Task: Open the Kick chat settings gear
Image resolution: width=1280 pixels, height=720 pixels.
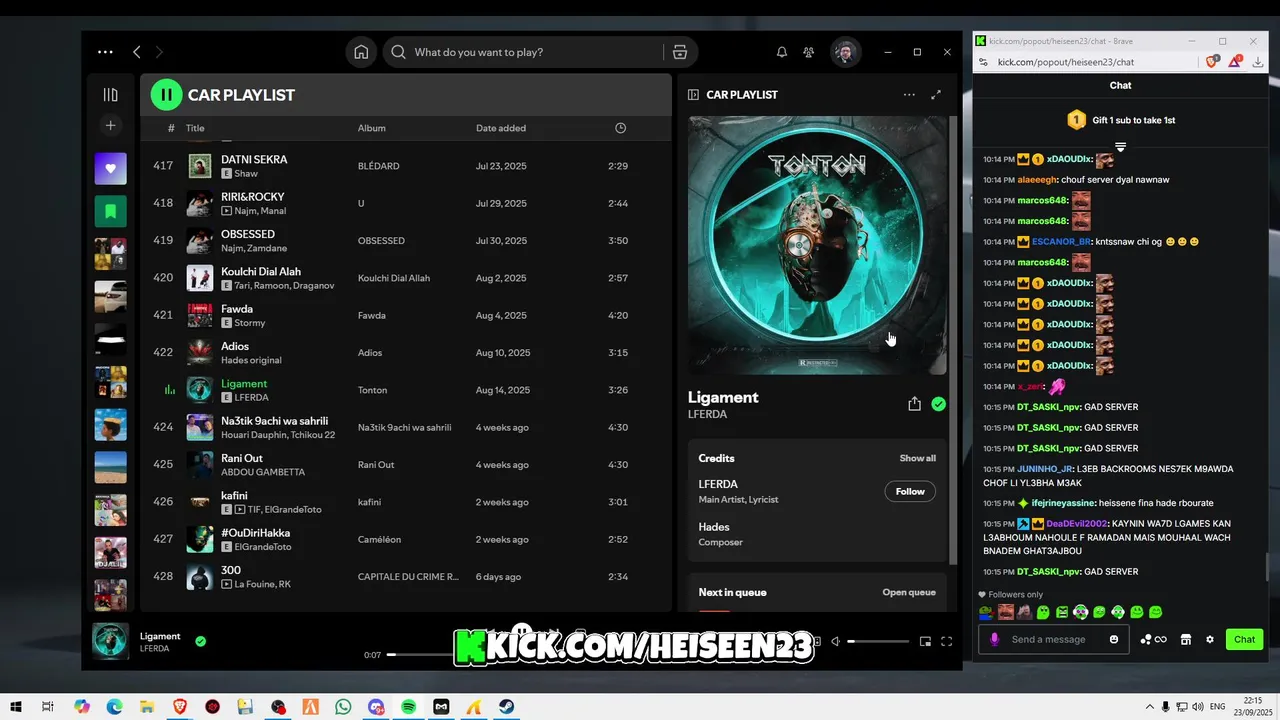Action: [x=1210, y=639]
